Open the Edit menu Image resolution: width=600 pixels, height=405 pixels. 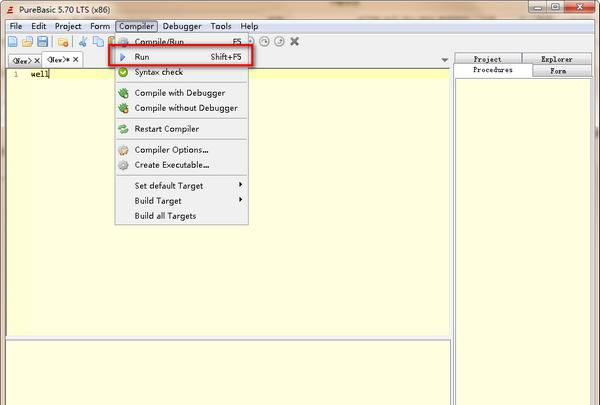[x=39, y=26]
